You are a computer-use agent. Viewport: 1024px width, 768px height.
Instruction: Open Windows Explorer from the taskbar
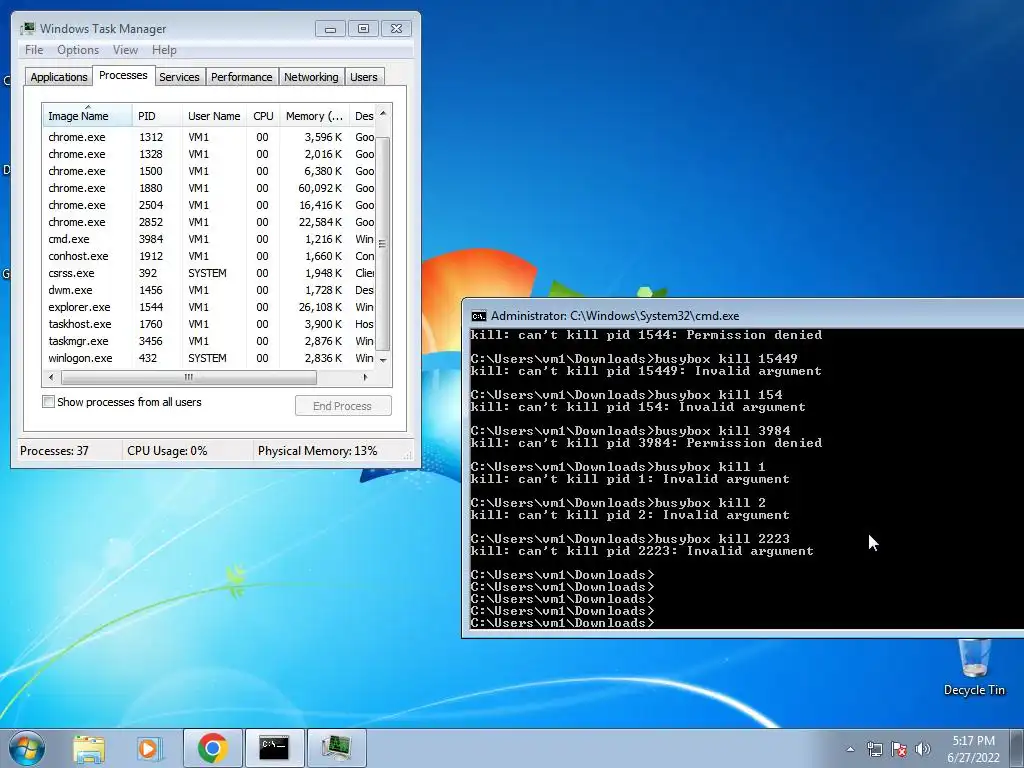pyautogui.click(x=89, y=748)
